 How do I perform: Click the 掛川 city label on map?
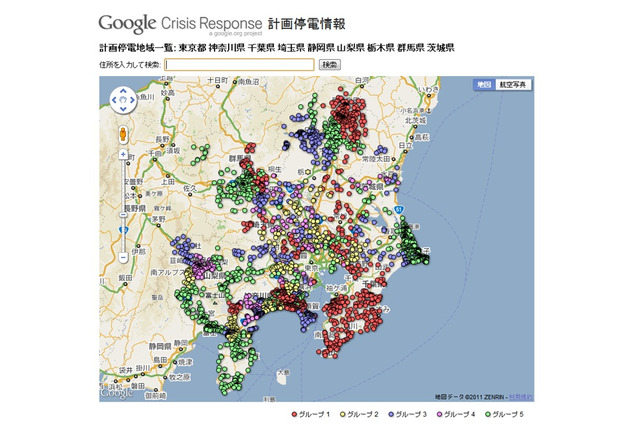(x=143, y=368)
